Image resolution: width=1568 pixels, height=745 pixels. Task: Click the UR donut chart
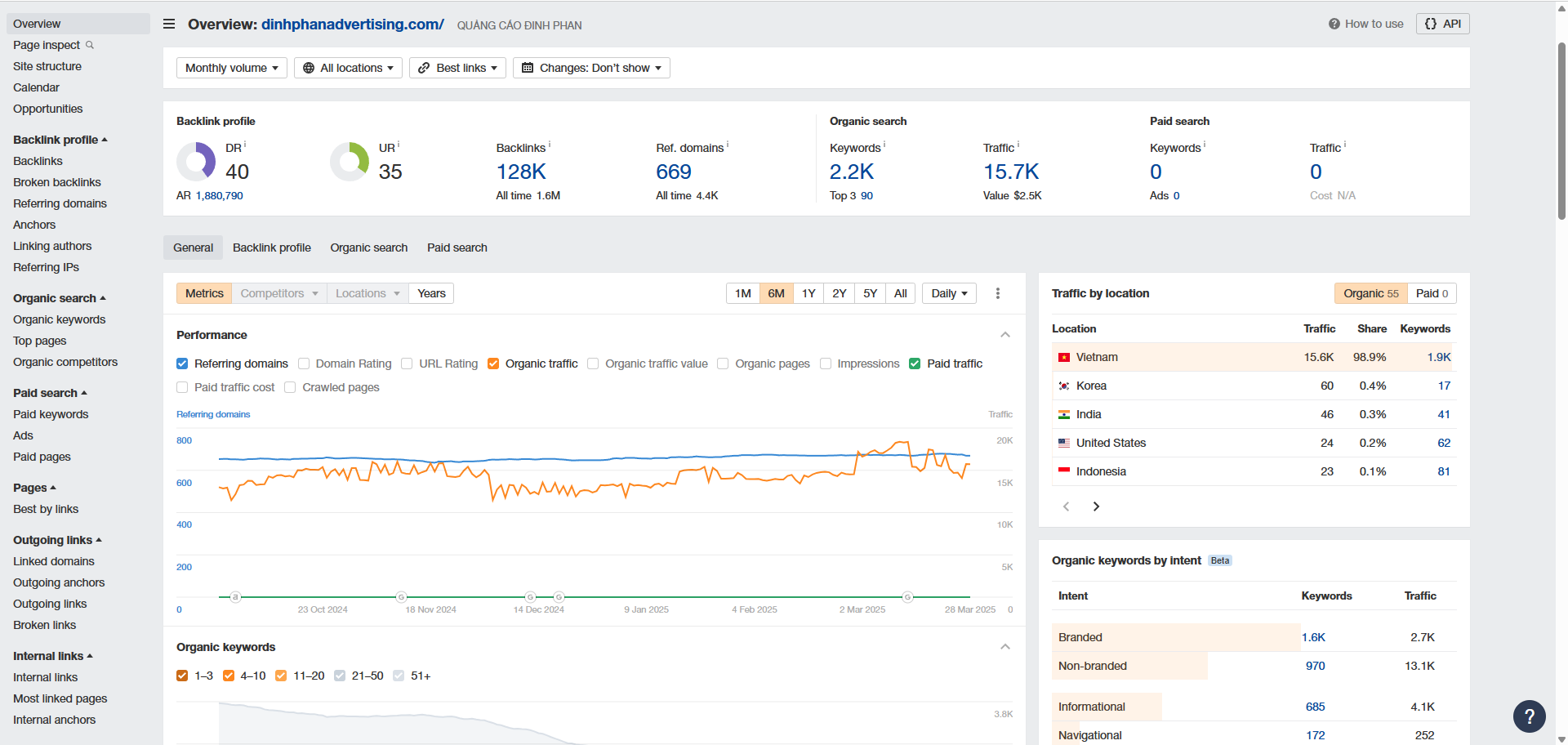350,162
